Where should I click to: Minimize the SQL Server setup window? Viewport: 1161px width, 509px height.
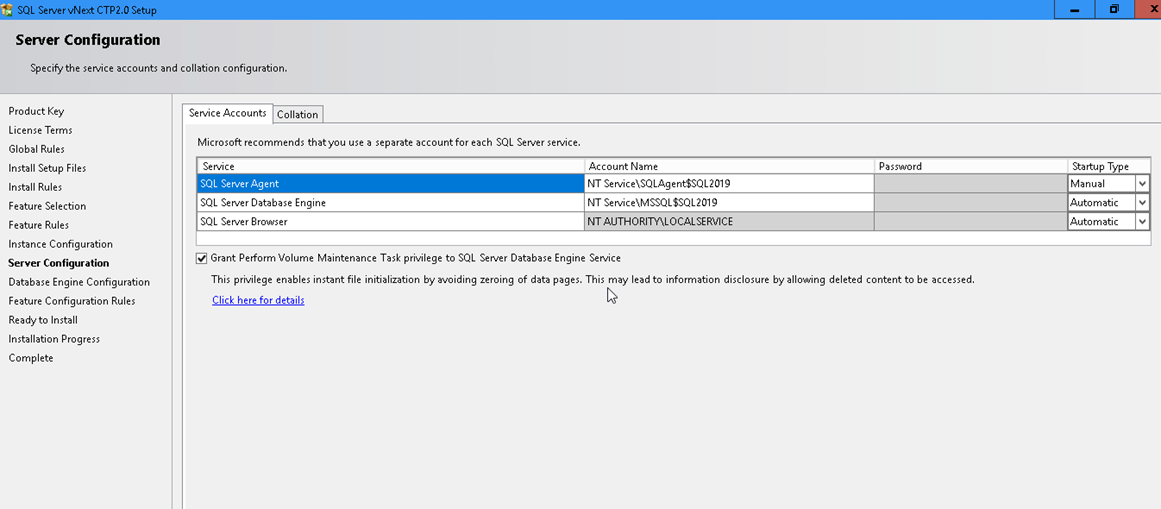1074,10
